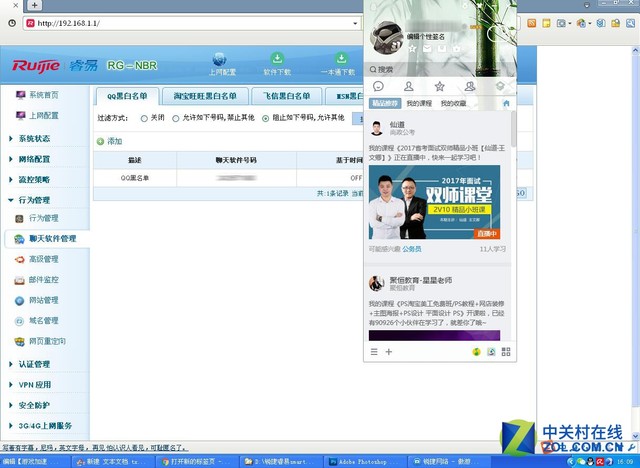Switch to QQ 我的收藏 tab

453,103
